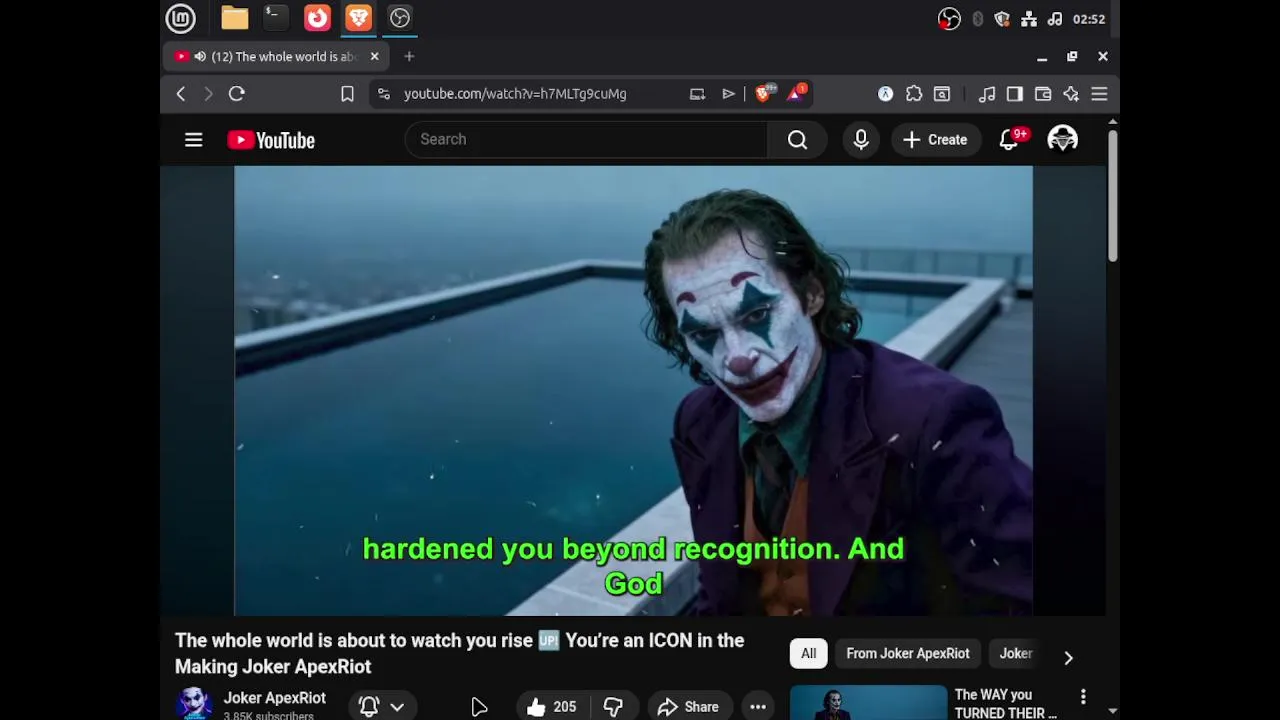The image size is (1280, 720).
Task: Submit search with magnifier button
Action: click(797, 140)
